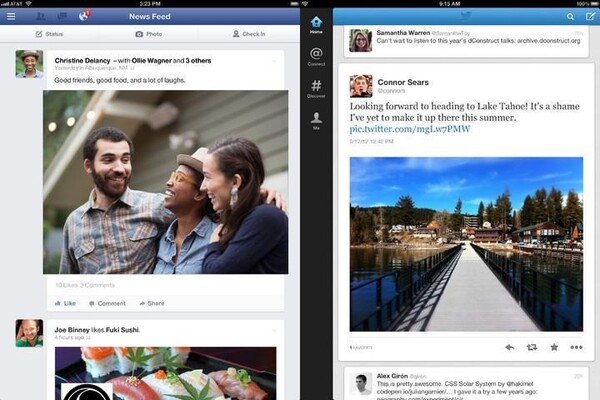This screenshot has width=600, height=400.
Task: Open Christine Delancy's name link
Action: (82, 60)
